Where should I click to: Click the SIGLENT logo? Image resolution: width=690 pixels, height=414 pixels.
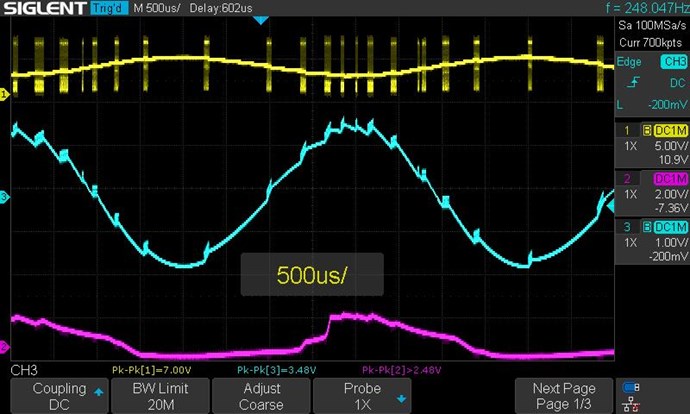point(44,8)
